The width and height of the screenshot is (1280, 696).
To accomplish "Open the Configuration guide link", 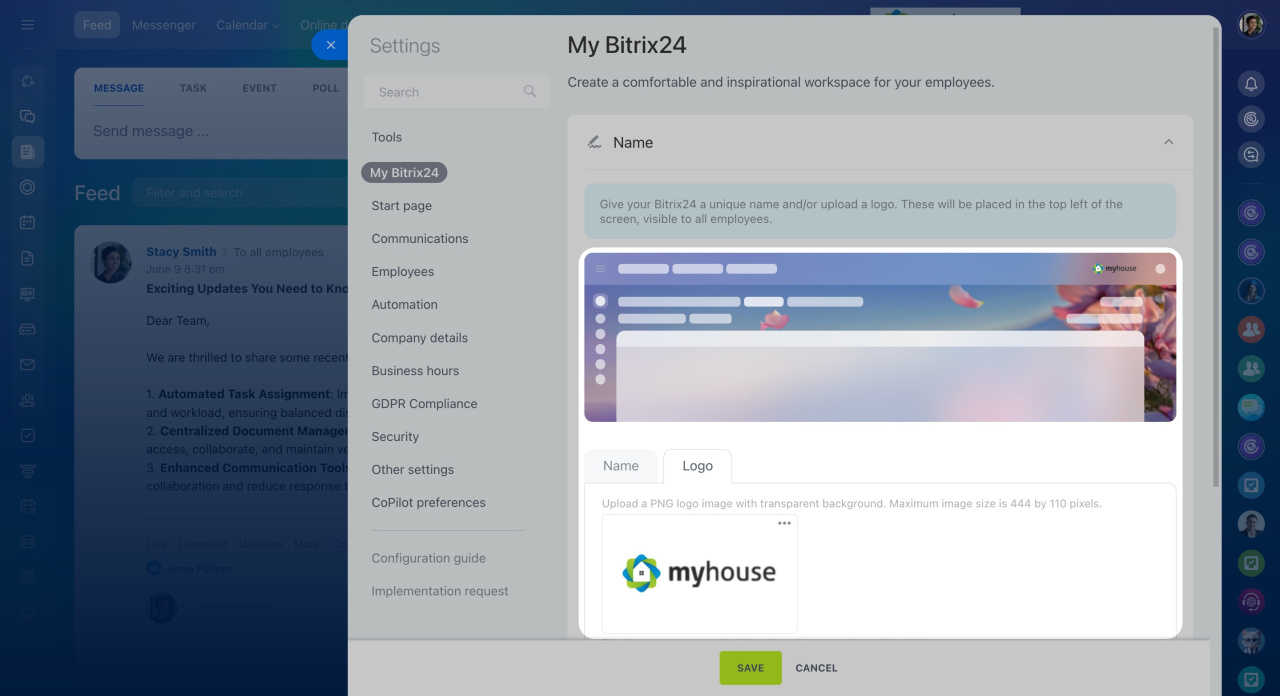I will point(429,559).
